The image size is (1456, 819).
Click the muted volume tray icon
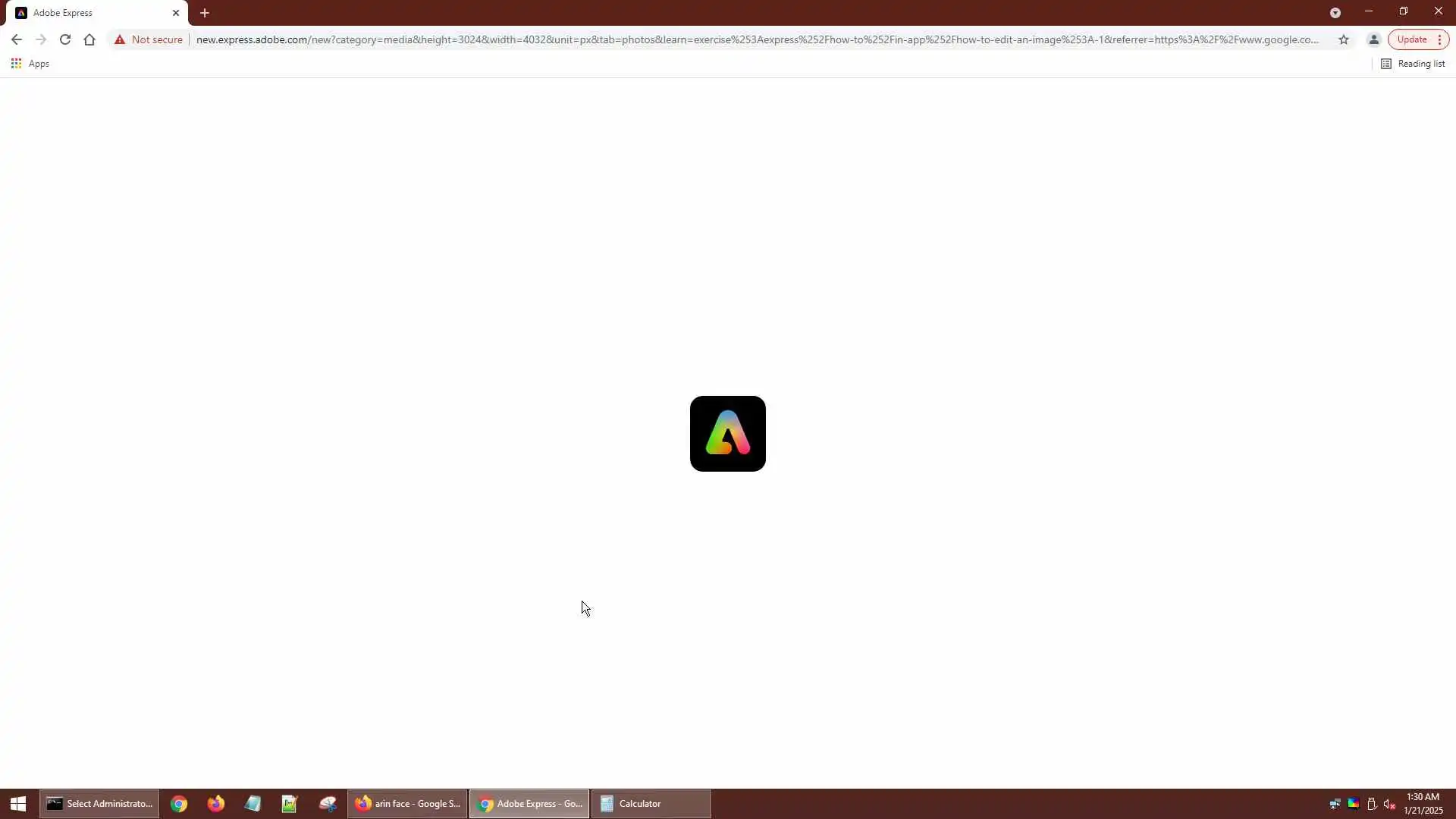pyautogui.click(x=1389, y=804)
